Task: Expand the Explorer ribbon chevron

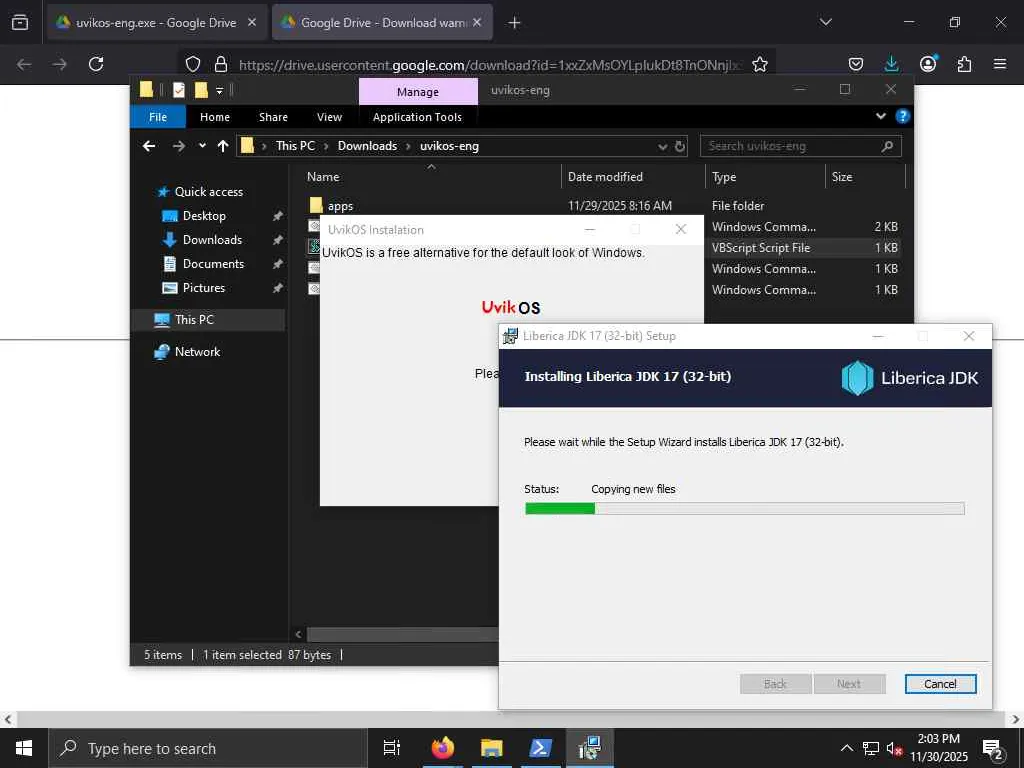Action: pyautogui.click(x=880, y=116)
